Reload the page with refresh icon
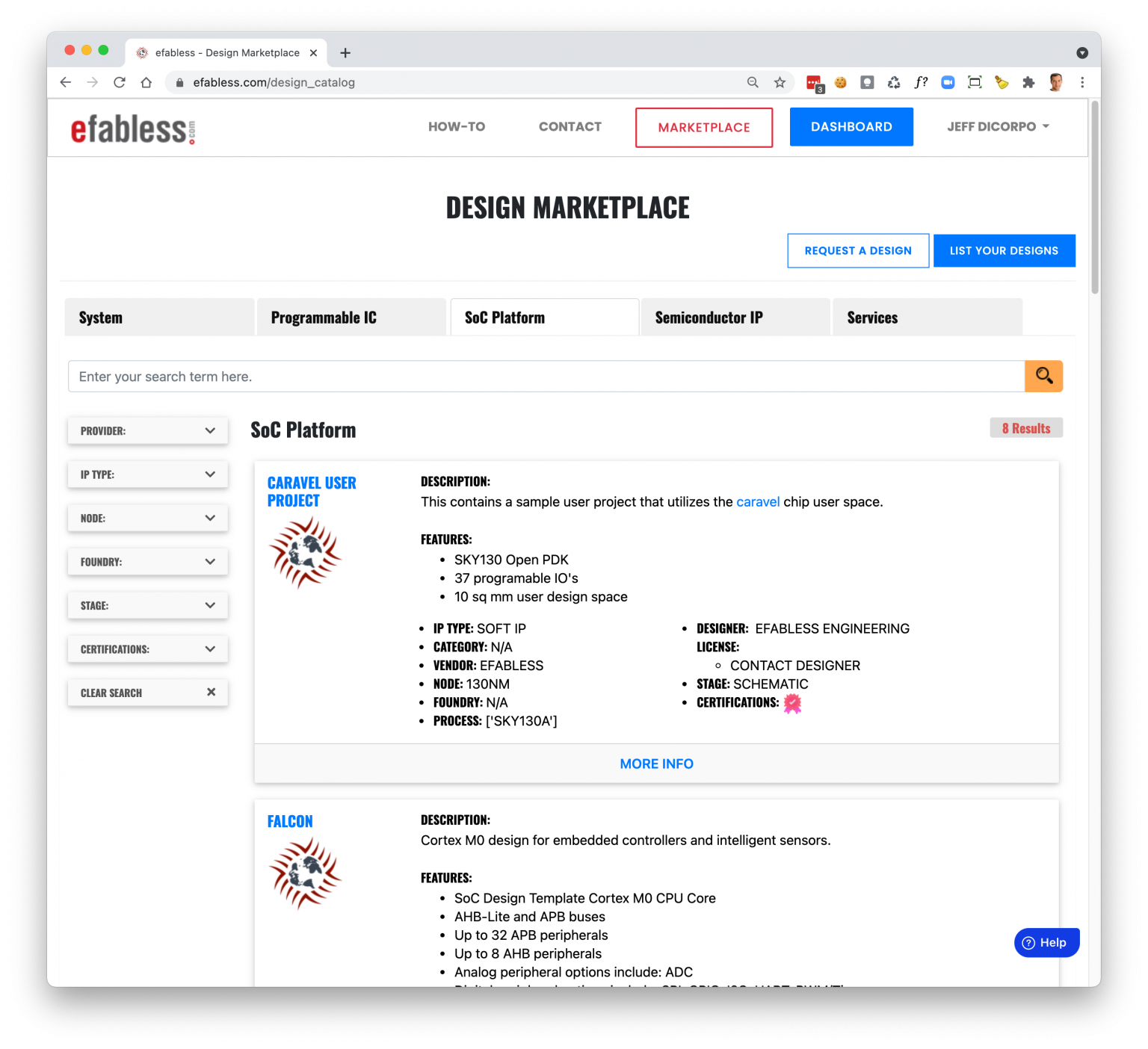The width and height of the screenshot is (1148, 1049). [x=120, y=82]
